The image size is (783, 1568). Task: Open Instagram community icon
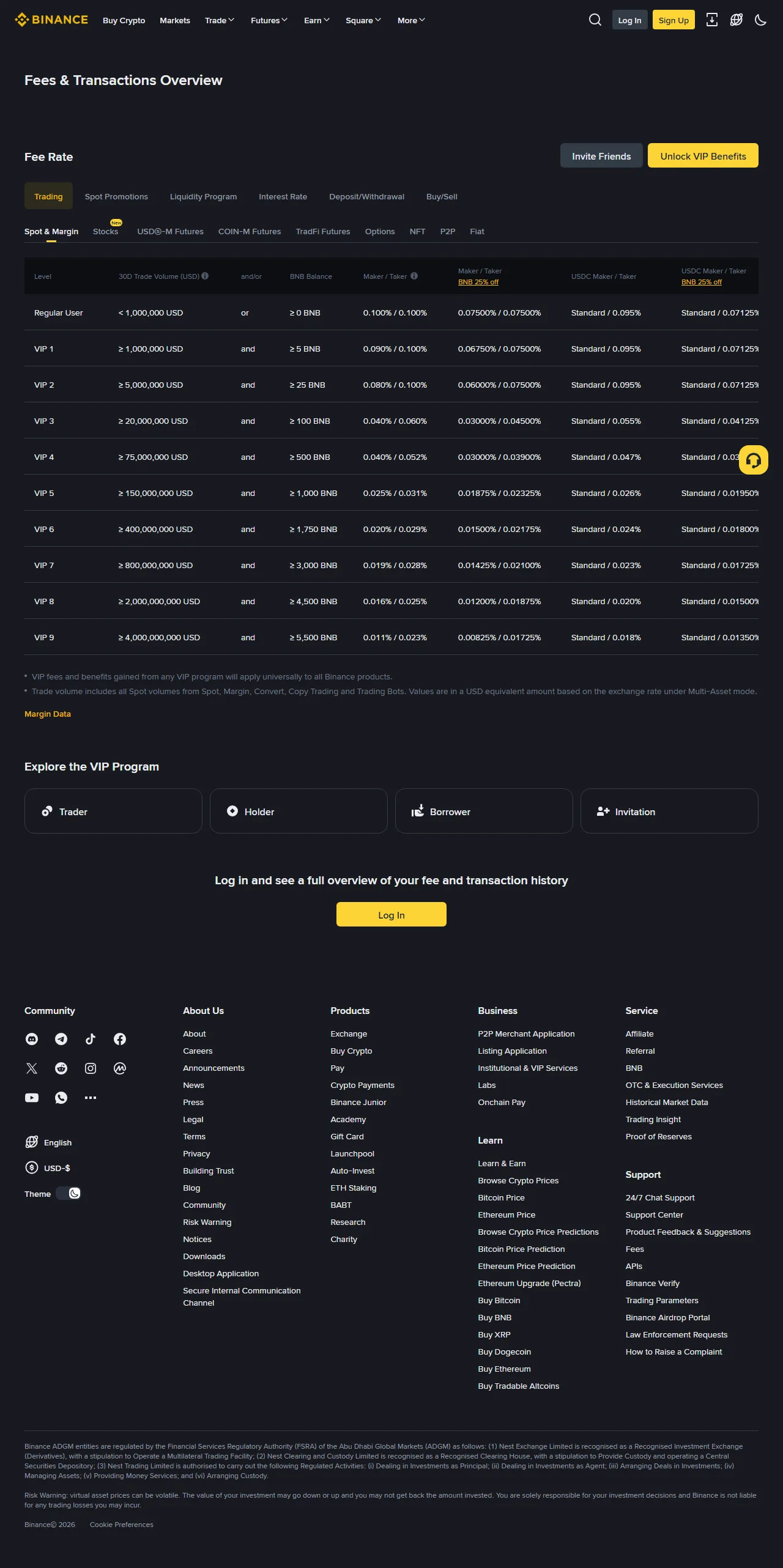(91, 1068)
